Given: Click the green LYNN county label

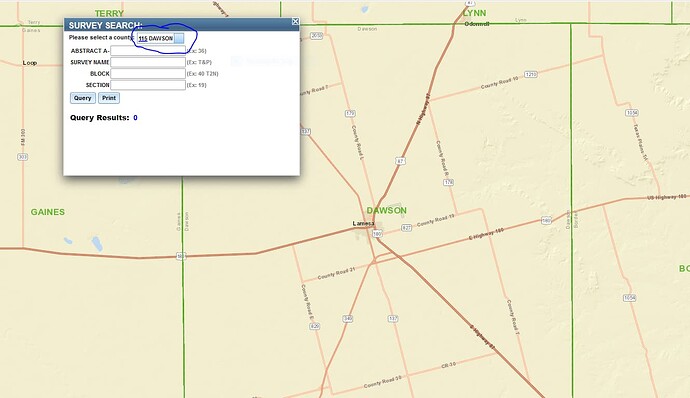Looking at the screenshot, I should (474, 13).
